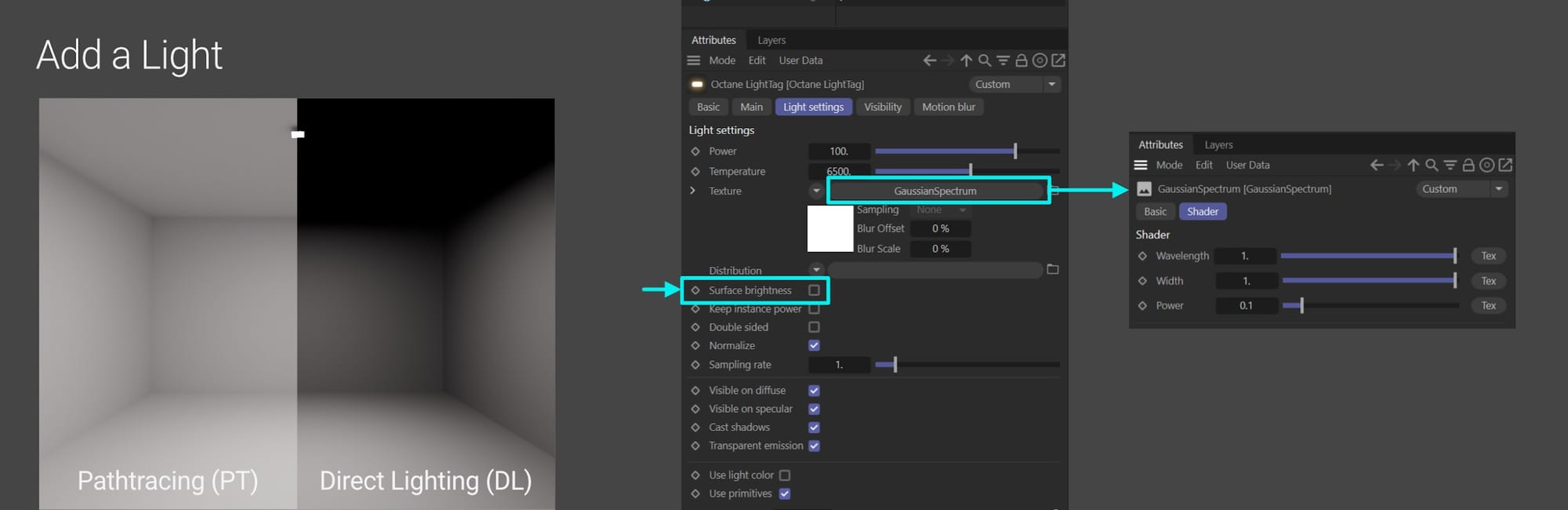
Task: Click Wavelength slider in Shader
Action: (x=1370, y=256)
